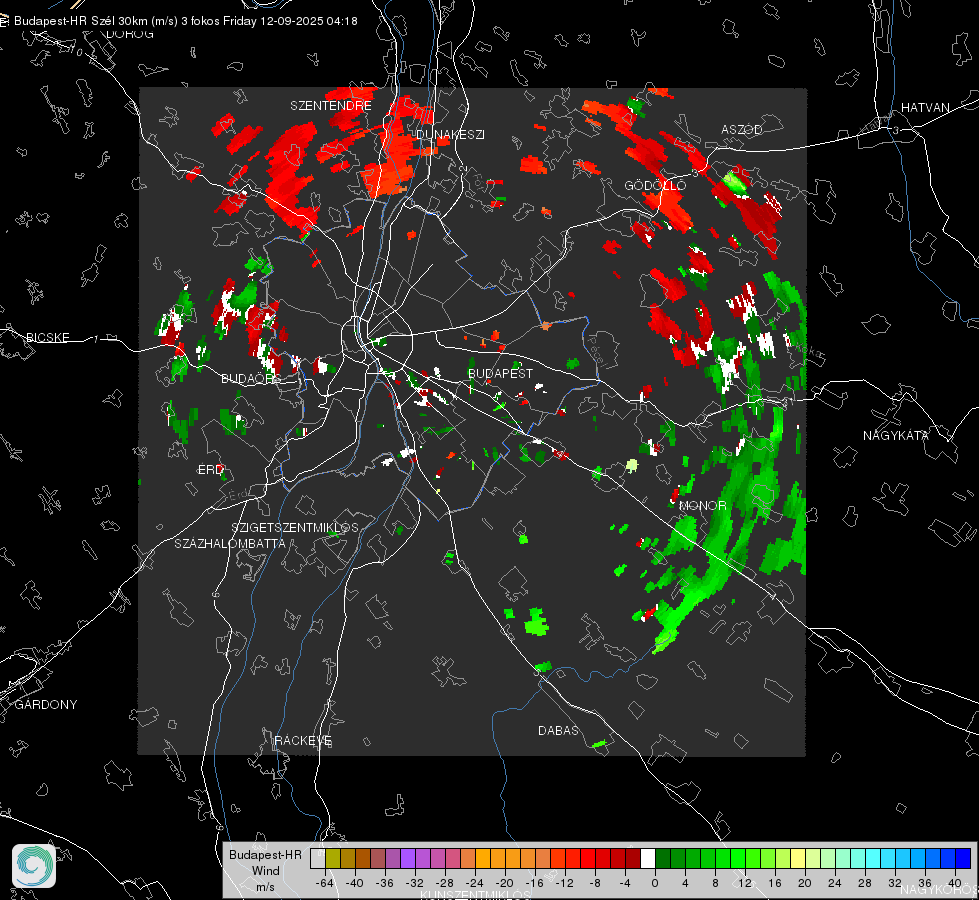This screenshot has height=900, width=979.
Task: Click the RÁCKEVE town label
Action: [x=303, y=740]
